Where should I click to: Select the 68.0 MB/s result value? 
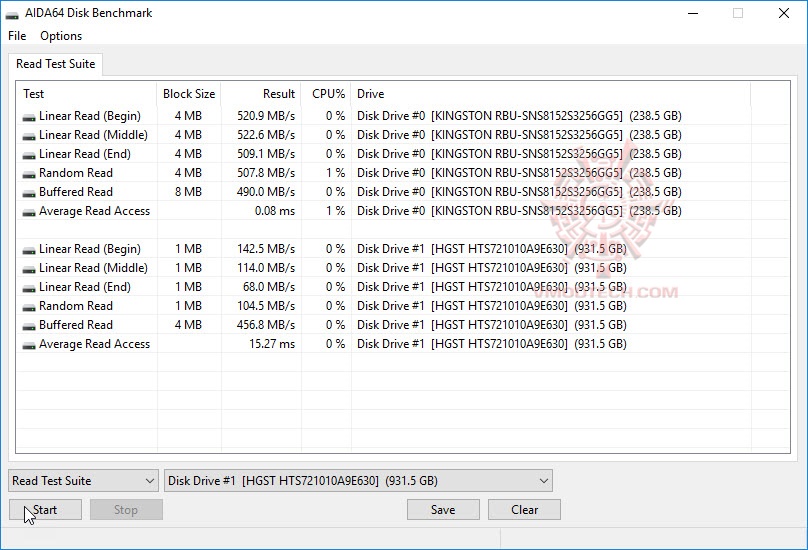tap(269, 287)
